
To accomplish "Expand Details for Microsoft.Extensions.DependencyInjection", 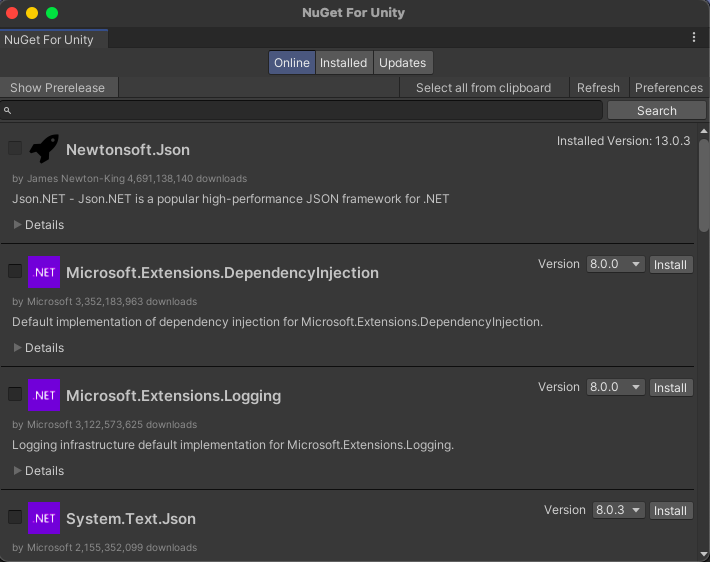I will [x=39, y=348].
